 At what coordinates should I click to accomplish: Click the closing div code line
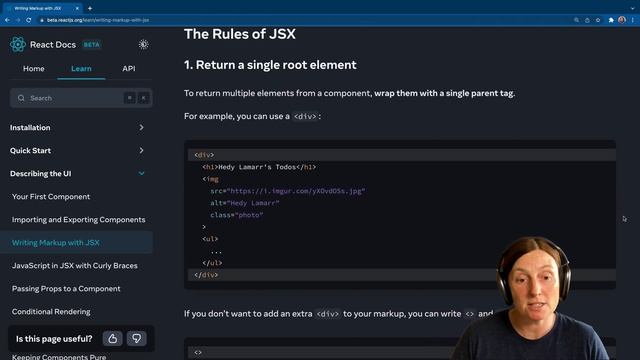coord(402,275)
